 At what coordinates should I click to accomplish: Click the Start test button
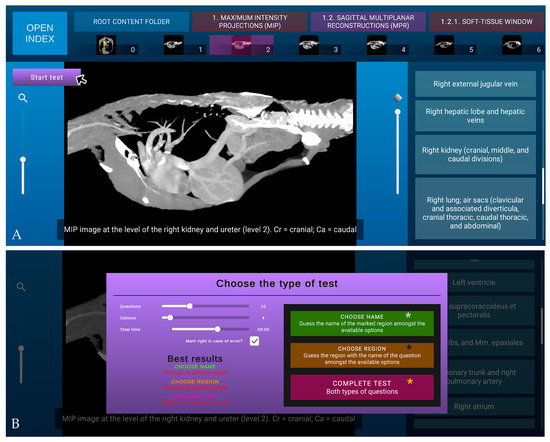pyautogui.click(x=47, y=77)
